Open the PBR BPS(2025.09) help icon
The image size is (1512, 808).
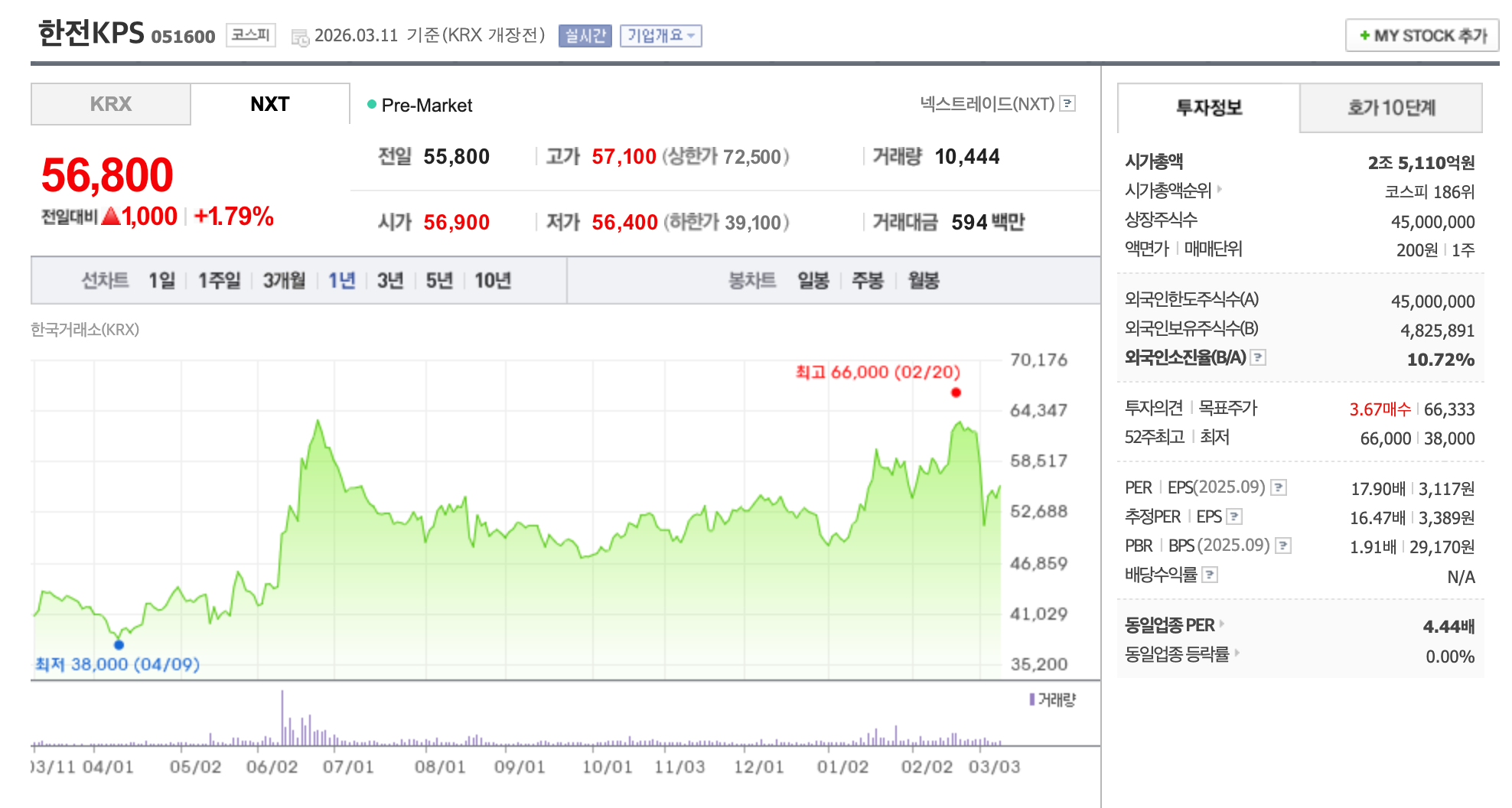1283,546
